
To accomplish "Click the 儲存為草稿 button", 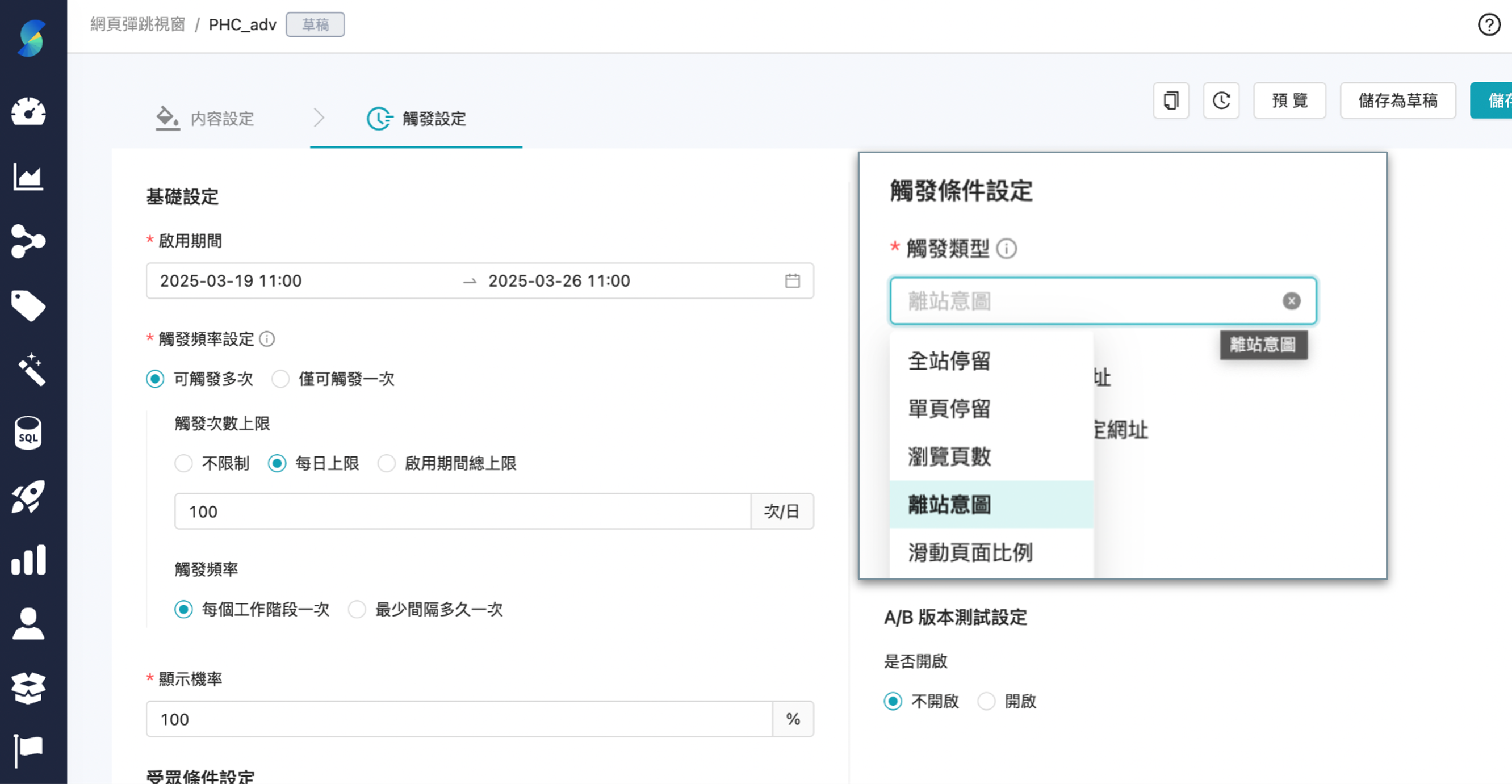I will 1398,100.
